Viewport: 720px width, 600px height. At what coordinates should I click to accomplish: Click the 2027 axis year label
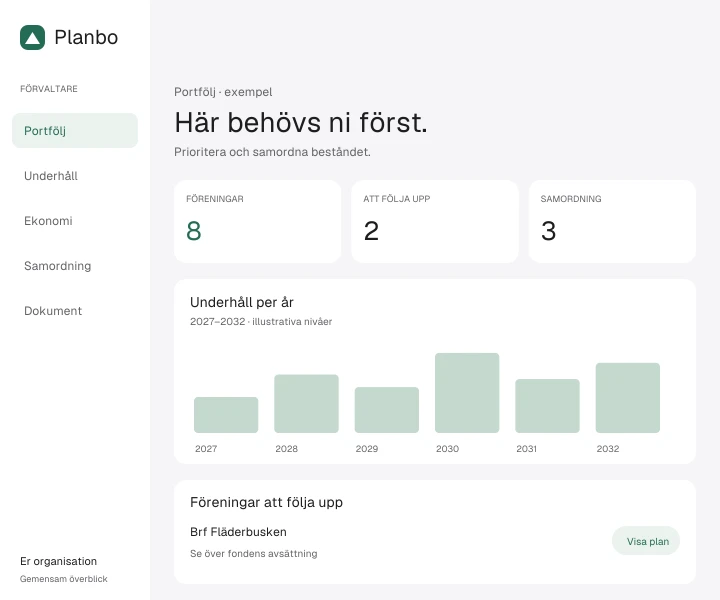click(206, 449)
